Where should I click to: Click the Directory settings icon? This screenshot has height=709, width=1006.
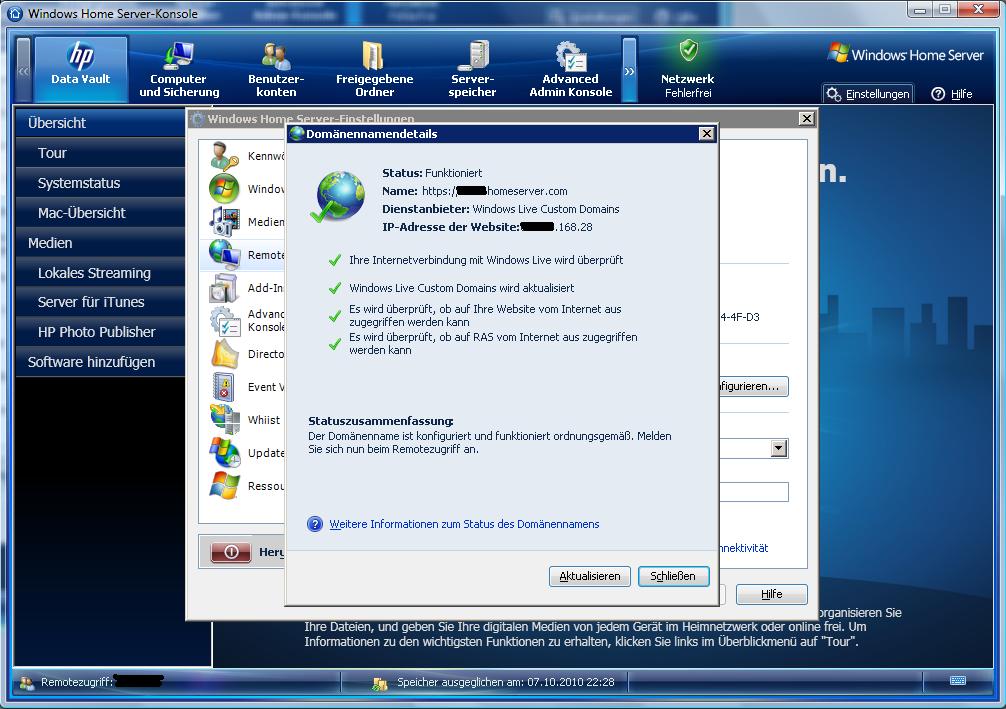pos(224,354)
